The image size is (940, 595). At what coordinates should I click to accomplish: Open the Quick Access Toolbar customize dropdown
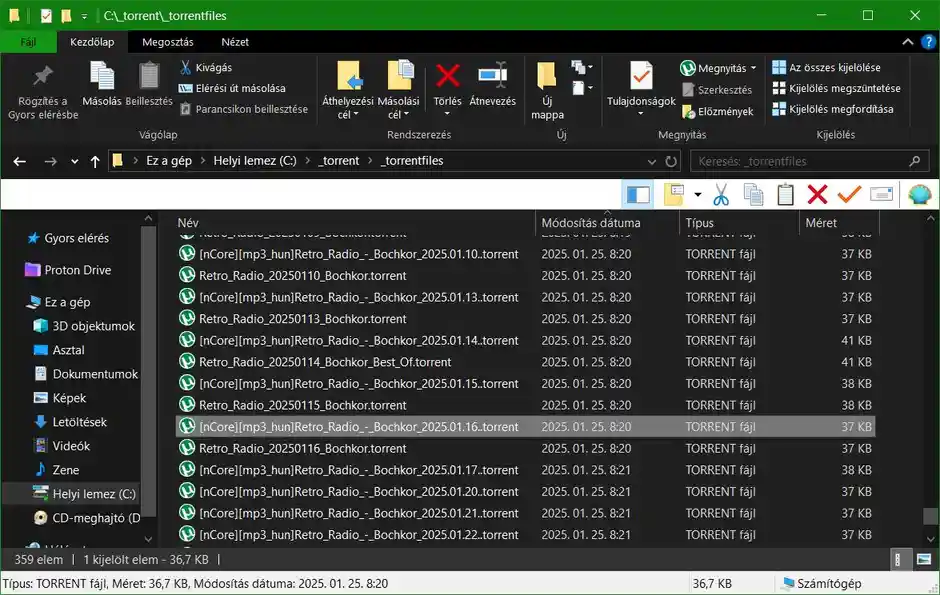[x=85, y=16]
